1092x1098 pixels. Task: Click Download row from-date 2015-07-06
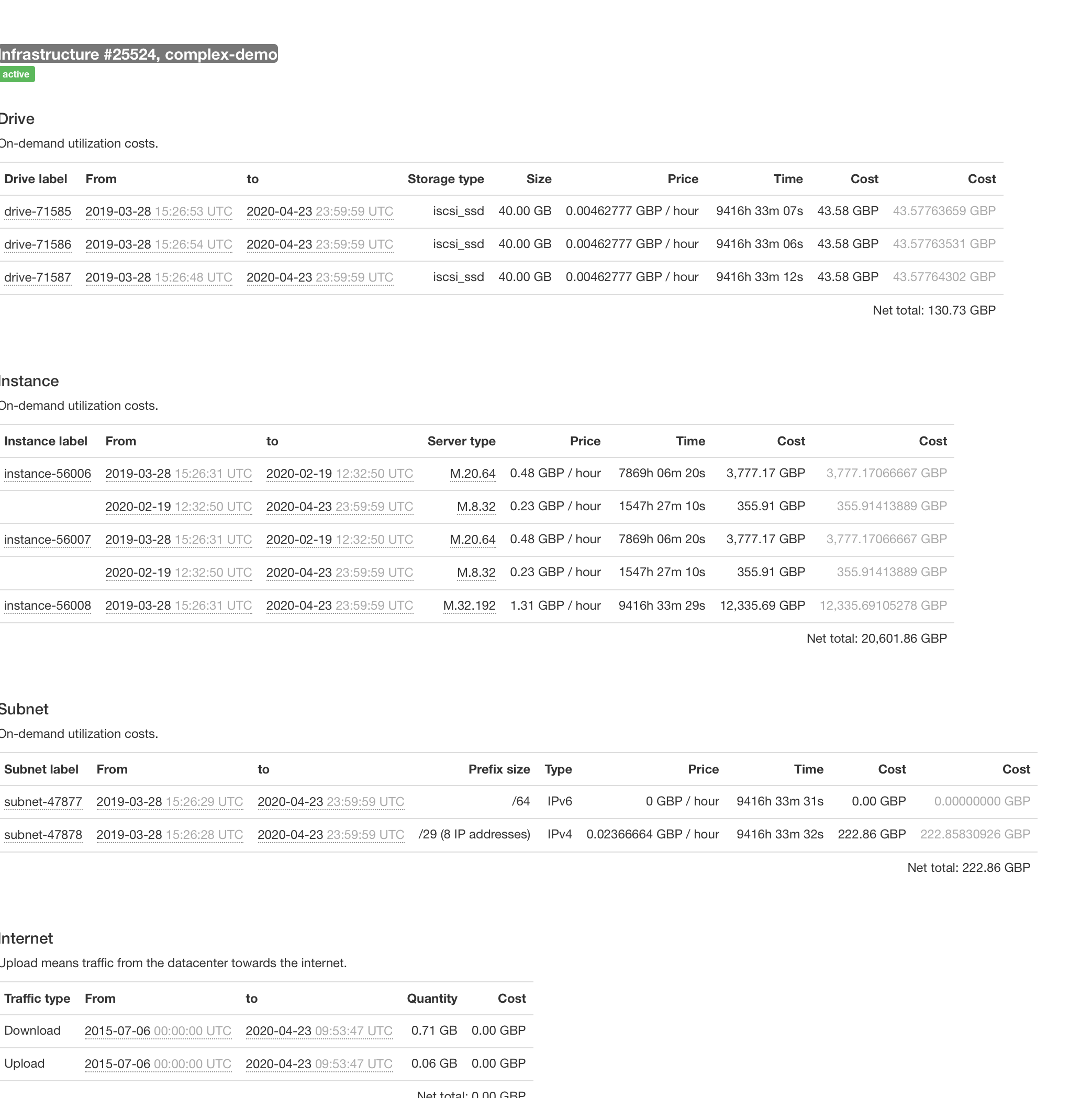(x=158, y=1032)
